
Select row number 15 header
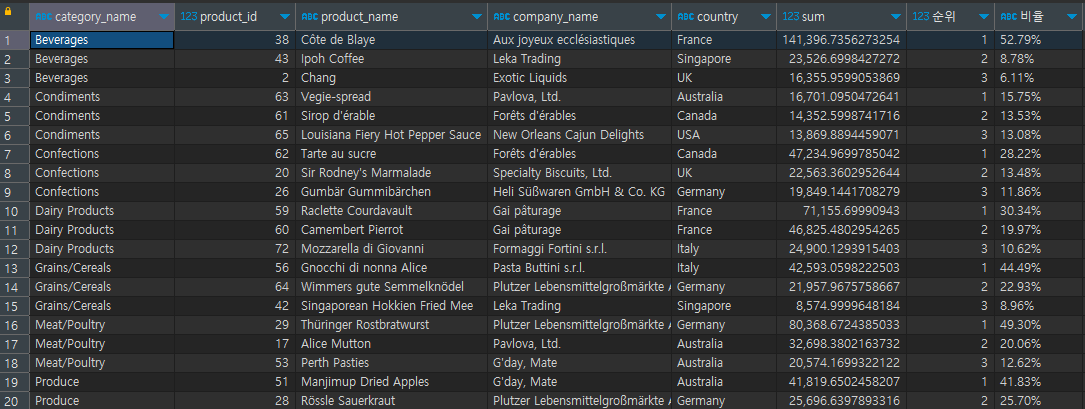[x=15, y=305]
